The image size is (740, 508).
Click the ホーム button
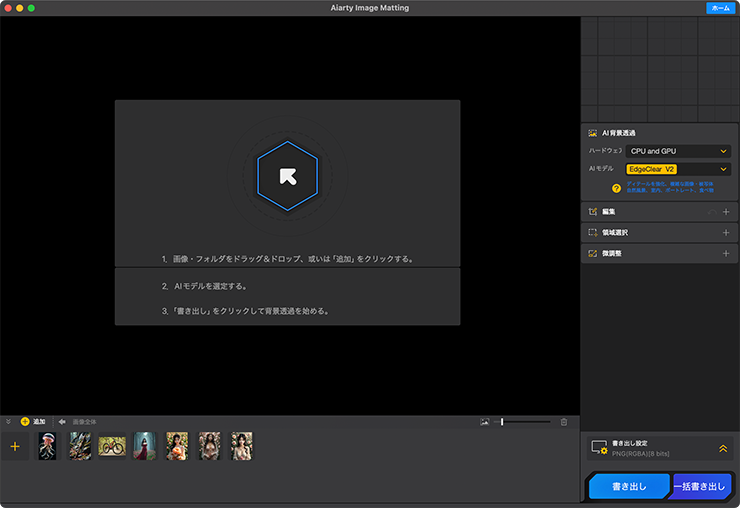720,8
